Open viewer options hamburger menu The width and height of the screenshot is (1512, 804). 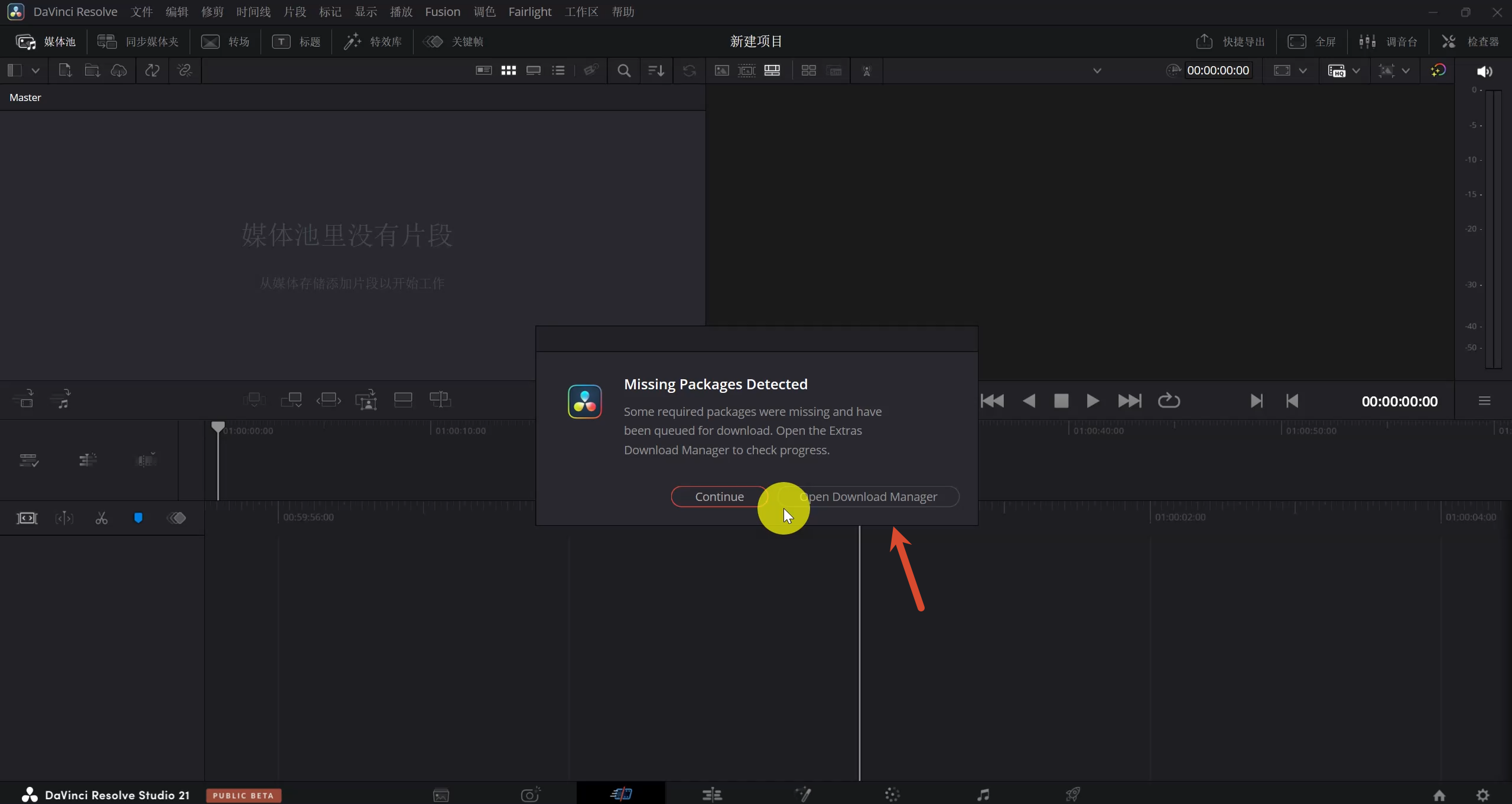click(x=1484, y=401)
